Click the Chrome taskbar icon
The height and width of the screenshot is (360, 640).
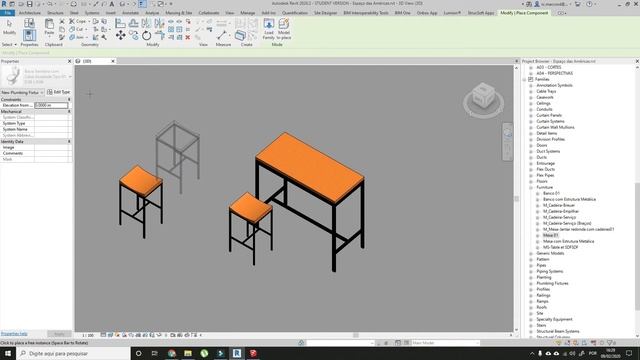pos(172,353)
